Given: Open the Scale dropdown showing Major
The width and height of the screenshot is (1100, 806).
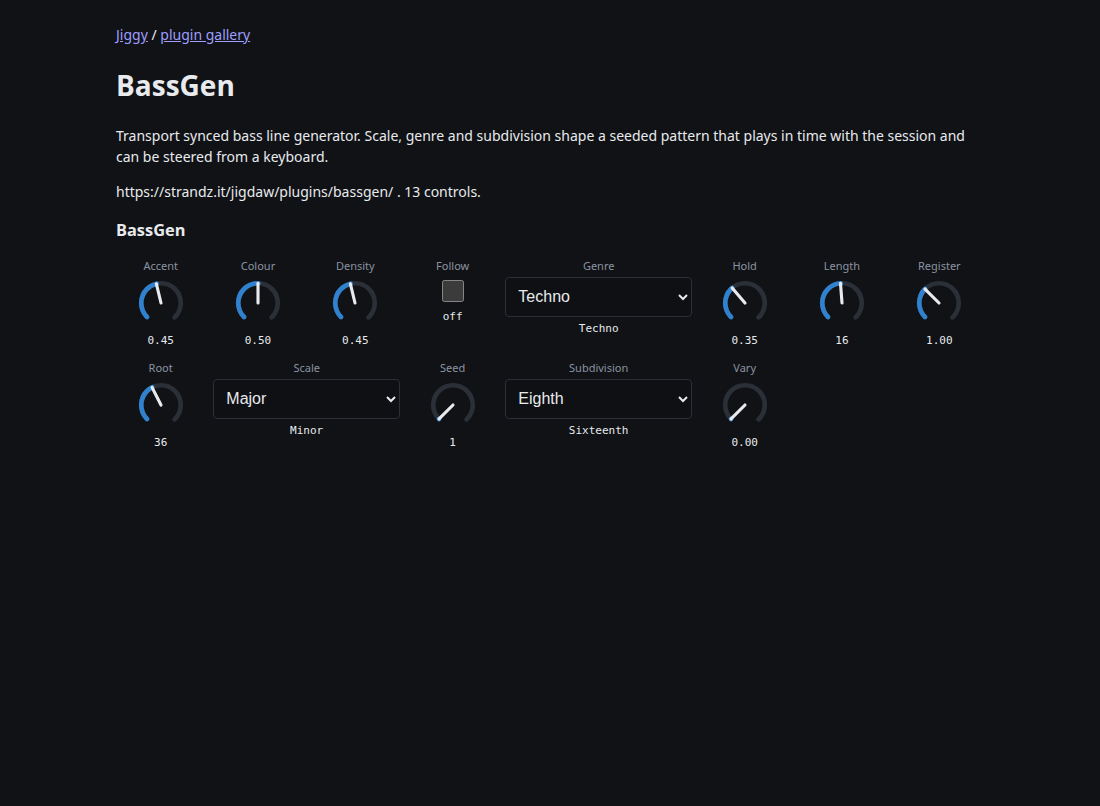Looking at the screenshot, I should pos(307,398).
